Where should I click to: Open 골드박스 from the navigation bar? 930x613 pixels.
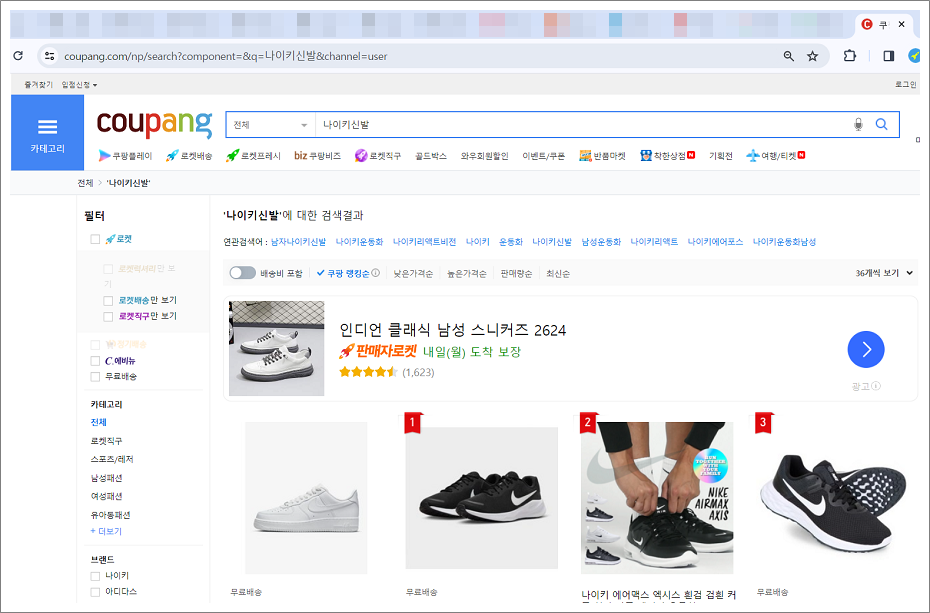tap(431, 156)
